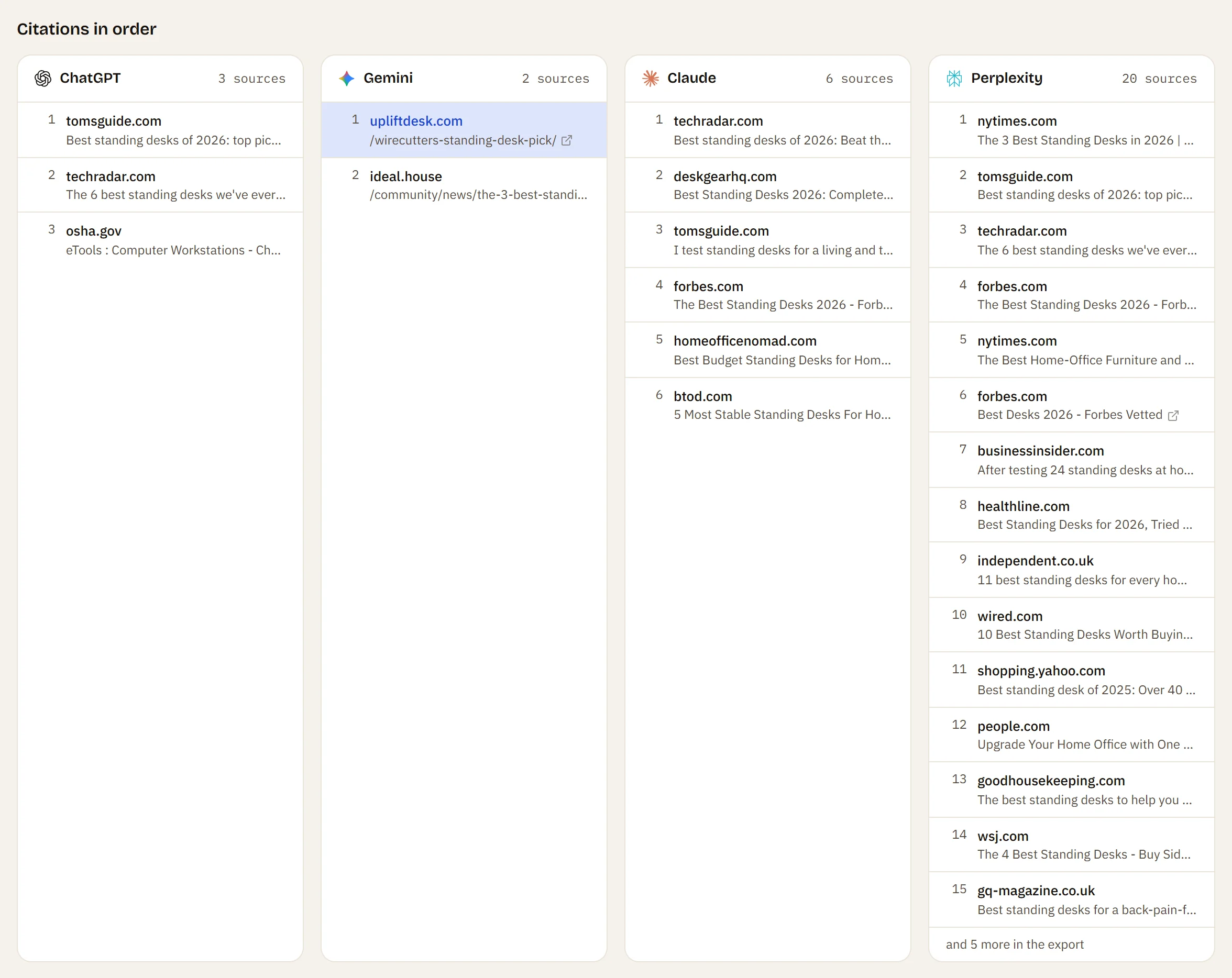The image size is (1232, 978).
Task: Open homeofficenomad.com citation
Action: 767,350
